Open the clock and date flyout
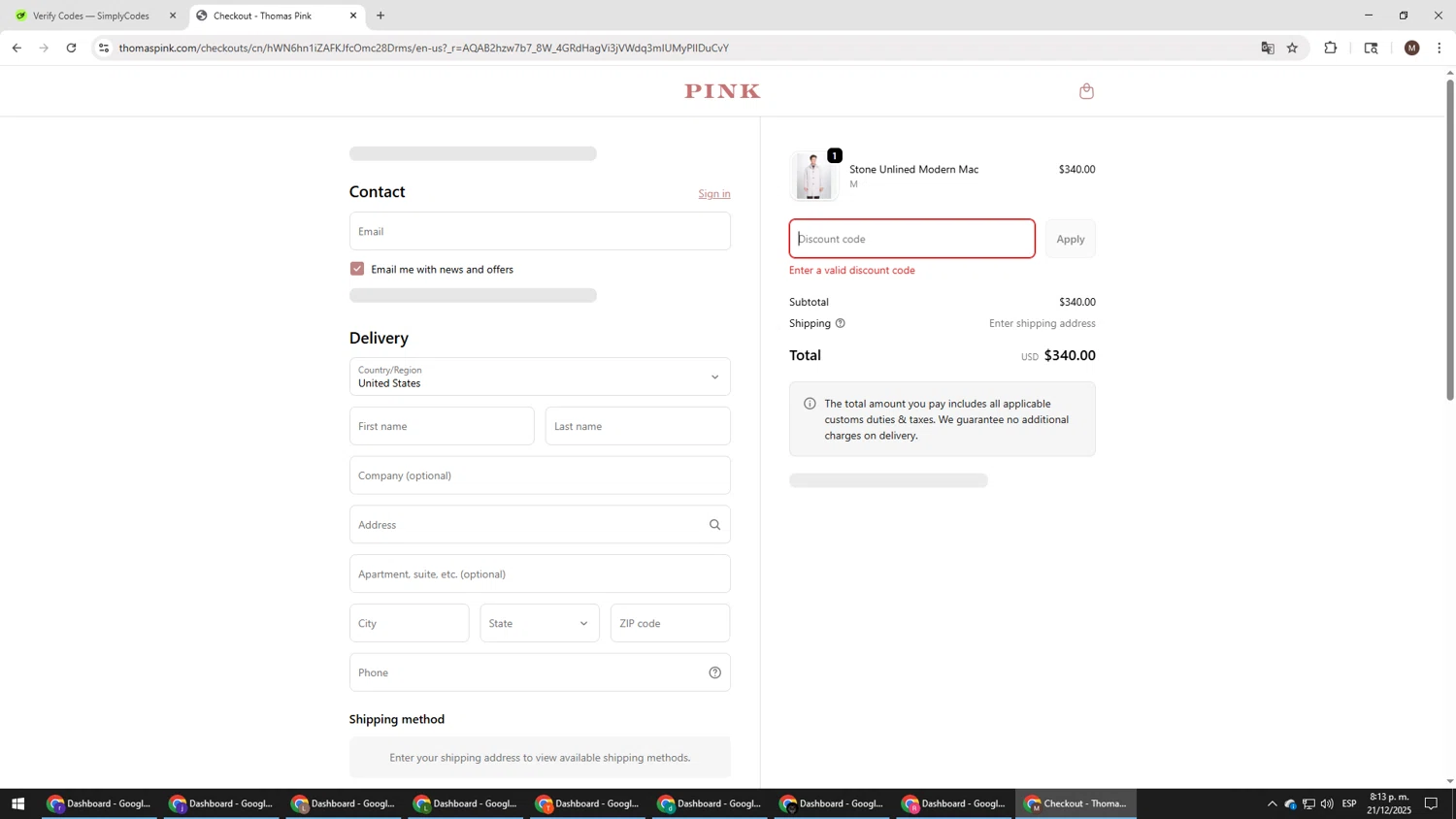 (1390, 803)
